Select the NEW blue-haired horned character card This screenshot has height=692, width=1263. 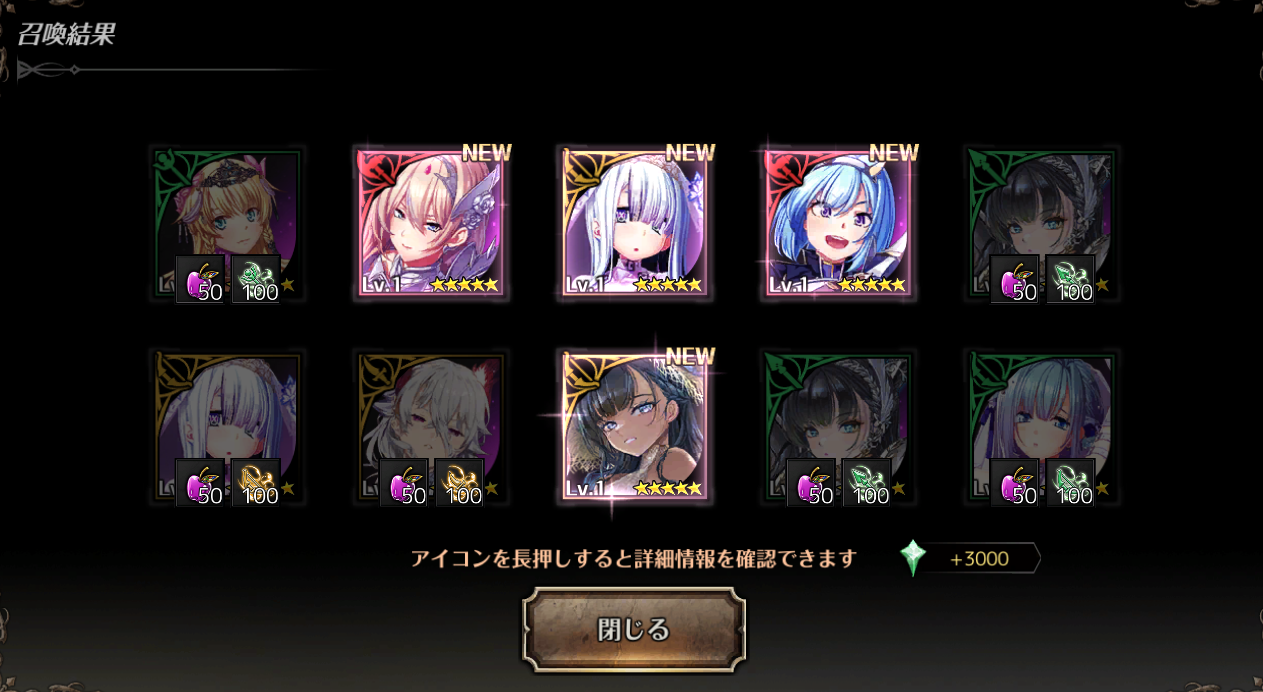[x=838, y=224]
